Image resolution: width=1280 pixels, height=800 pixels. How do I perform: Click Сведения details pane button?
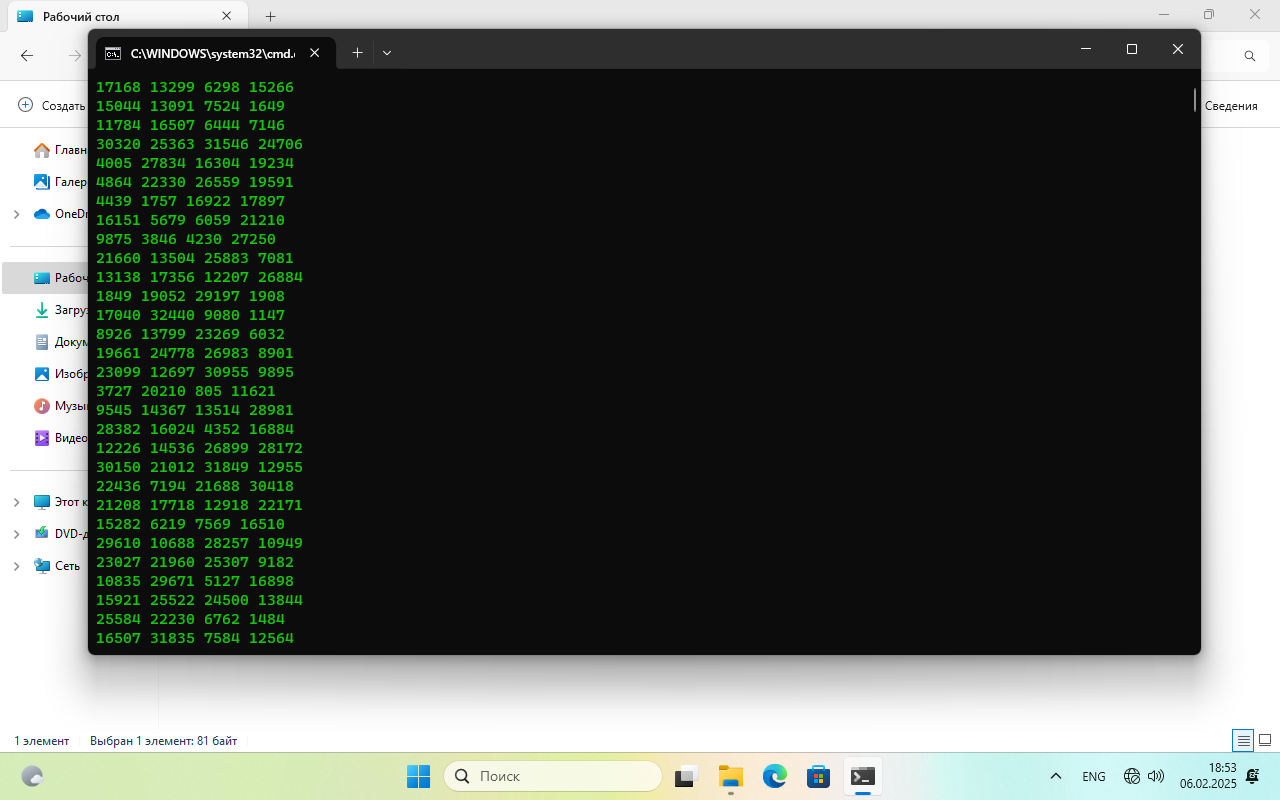point(1230,106)
